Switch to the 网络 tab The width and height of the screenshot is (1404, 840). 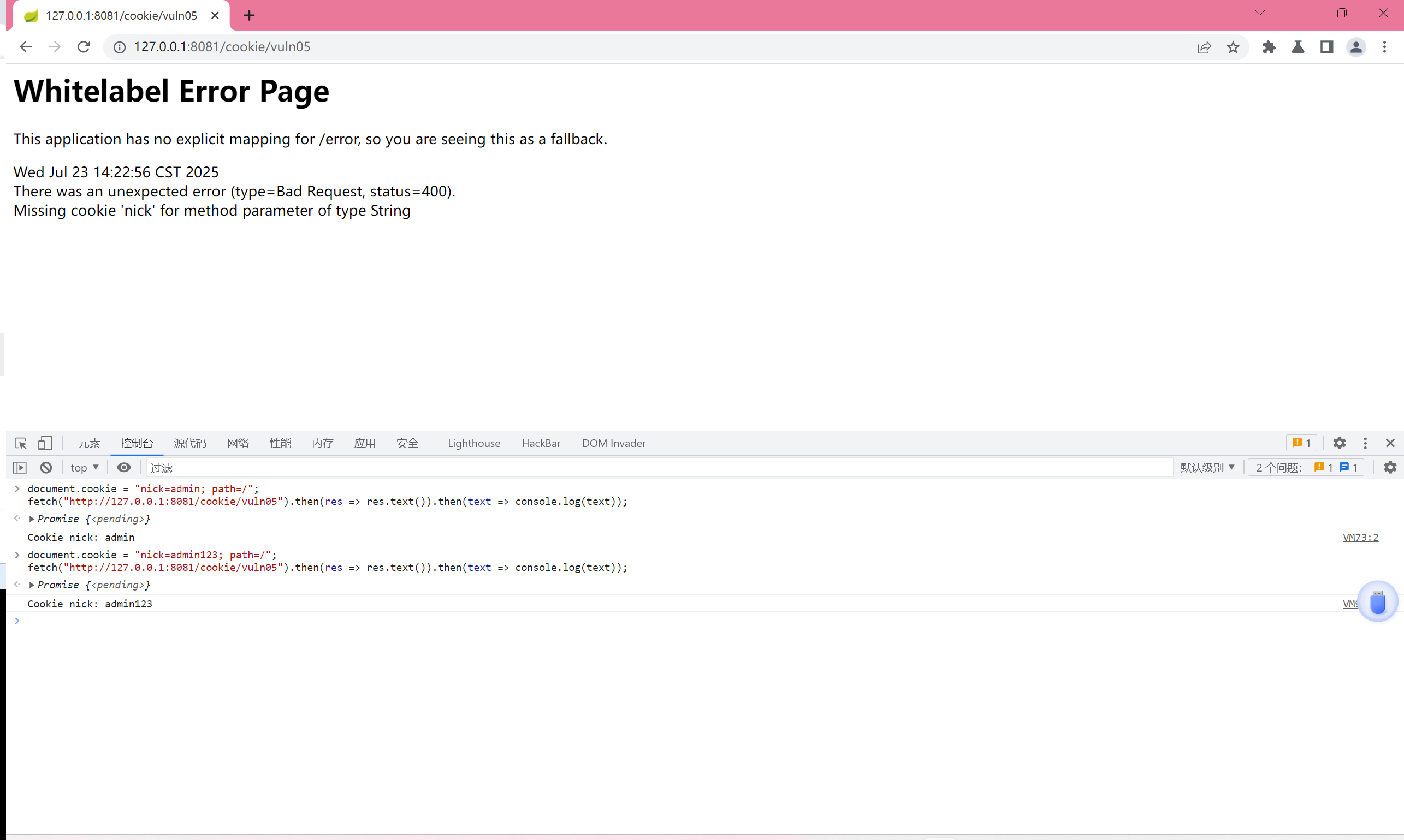point(238,443)
